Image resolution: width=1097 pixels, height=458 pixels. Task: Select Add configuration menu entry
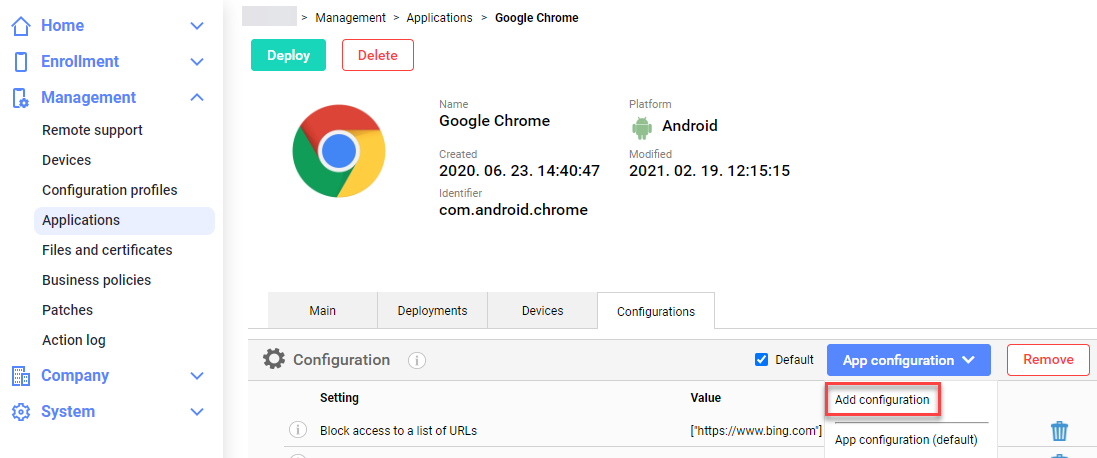tap(882, 400)
